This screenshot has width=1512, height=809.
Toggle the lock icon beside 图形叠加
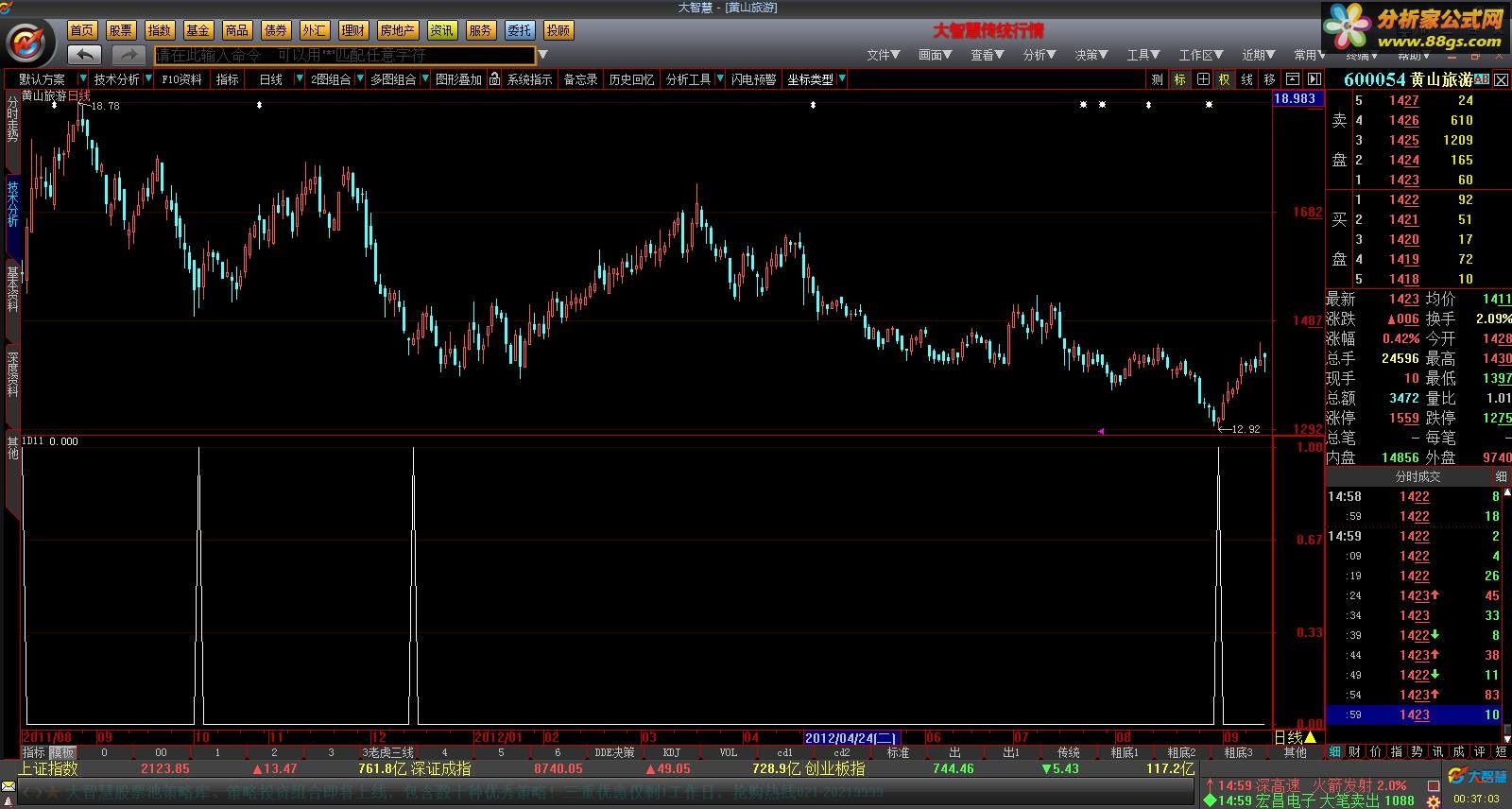[x=494, y=79]
